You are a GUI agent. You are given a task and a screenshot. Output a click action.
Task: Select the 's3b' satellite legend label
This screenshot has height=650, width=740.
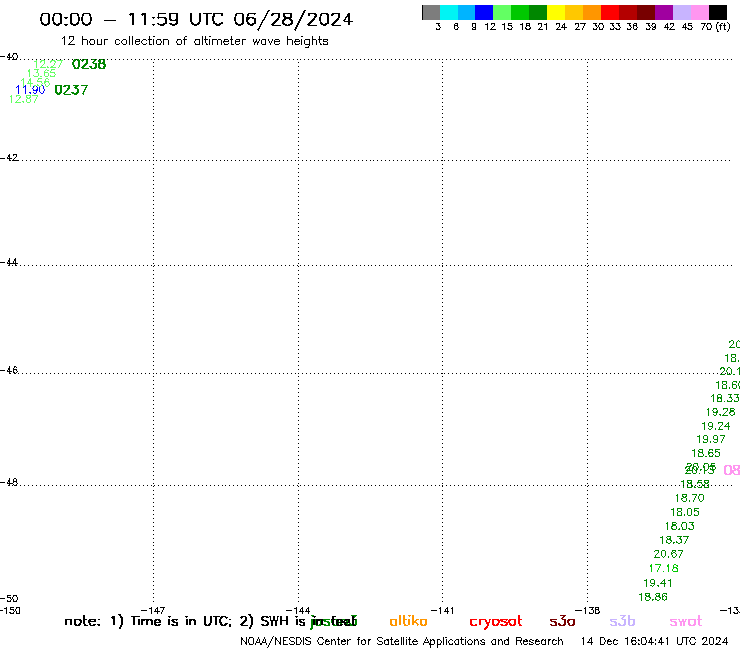(622, 621)
